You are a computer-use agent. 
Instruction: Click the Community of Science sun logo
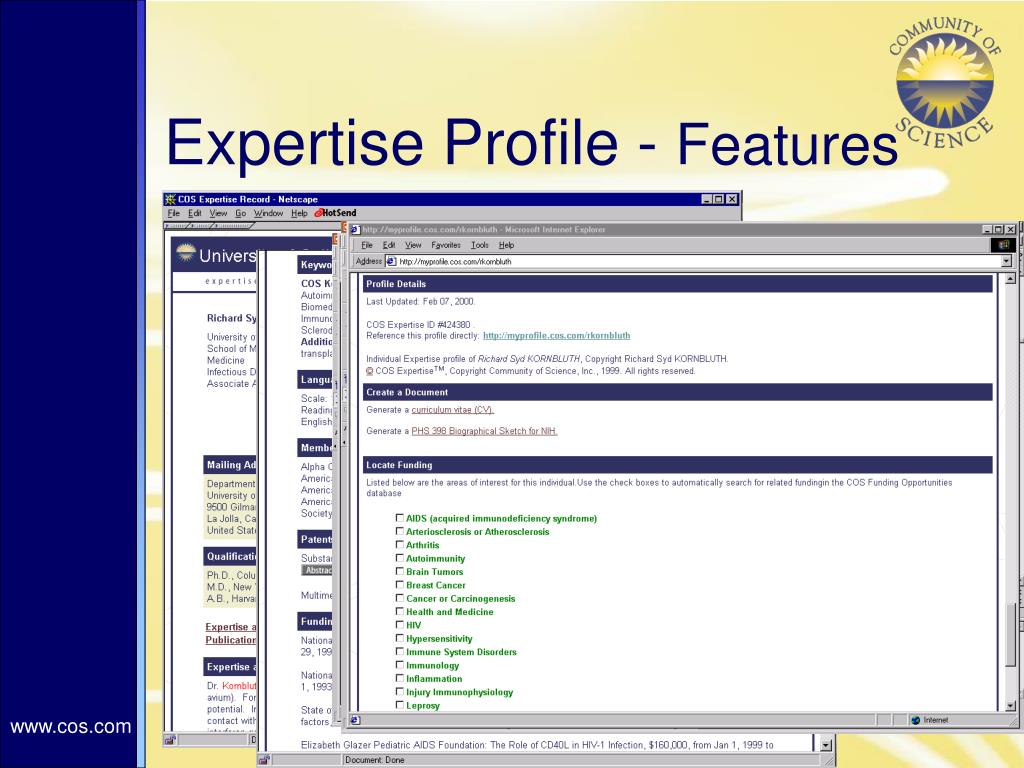pos(944,82)
